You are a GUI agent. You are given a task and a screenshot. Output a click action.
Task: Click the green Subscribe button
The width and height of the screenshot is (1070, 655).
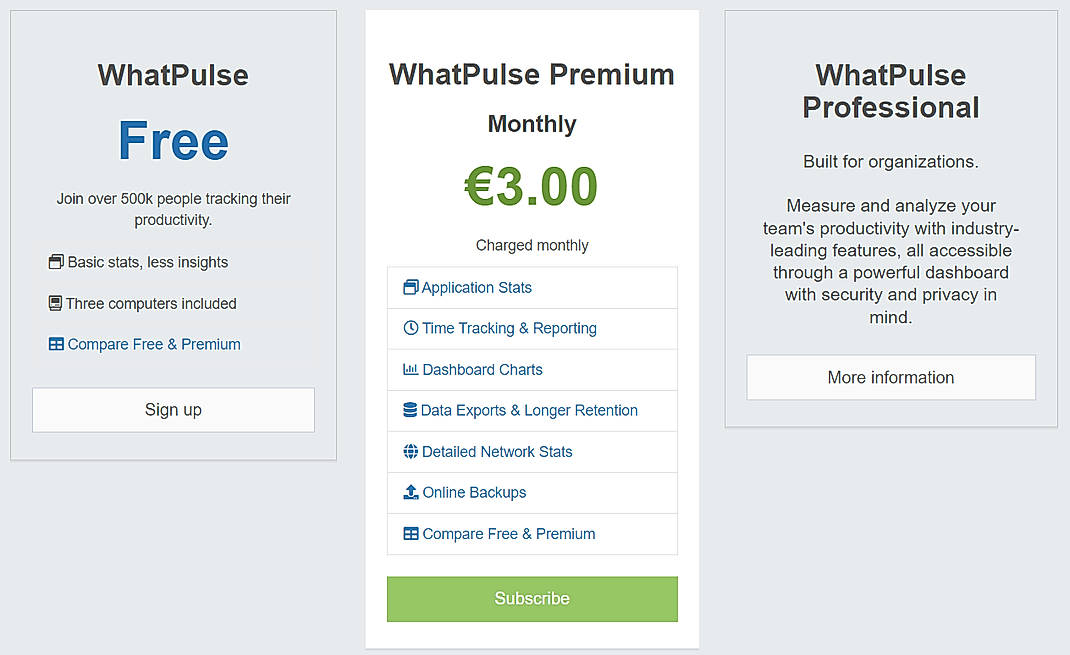click(532, 598)
